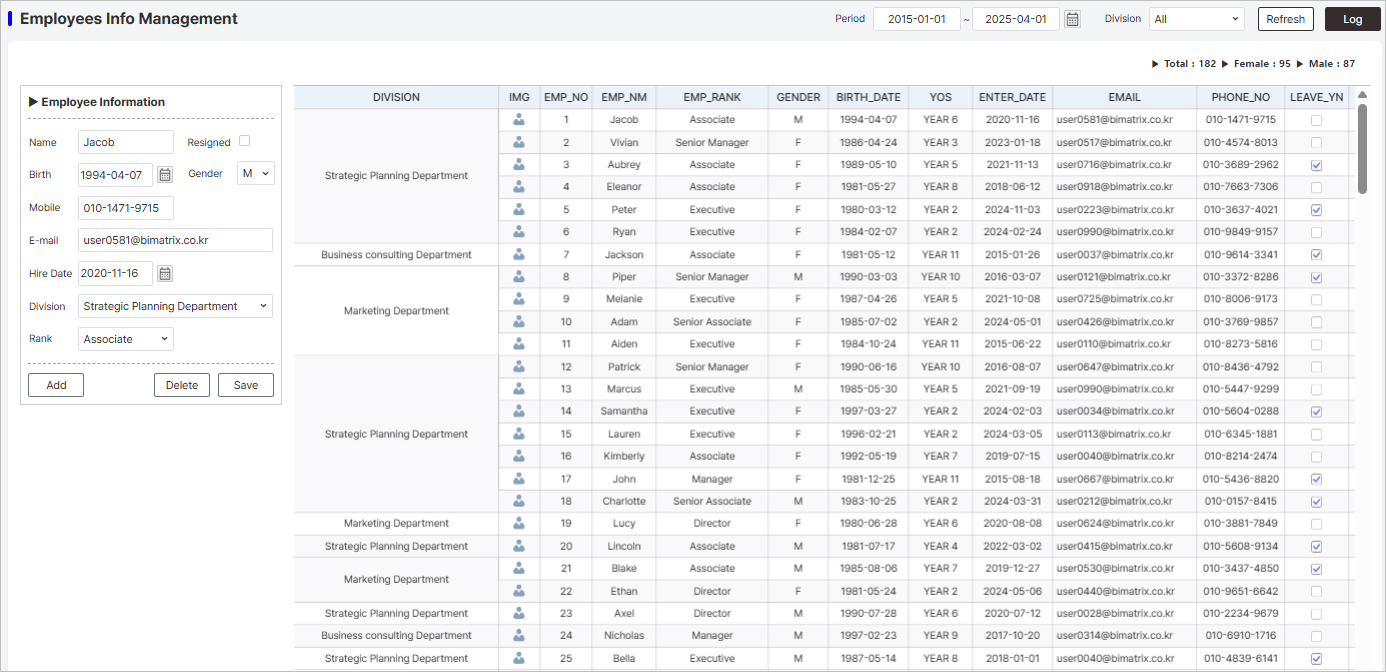Sort by the YOS column header
Viewport: 1386px width, 672px height.
pyautogui.click(x=940, y=97)
